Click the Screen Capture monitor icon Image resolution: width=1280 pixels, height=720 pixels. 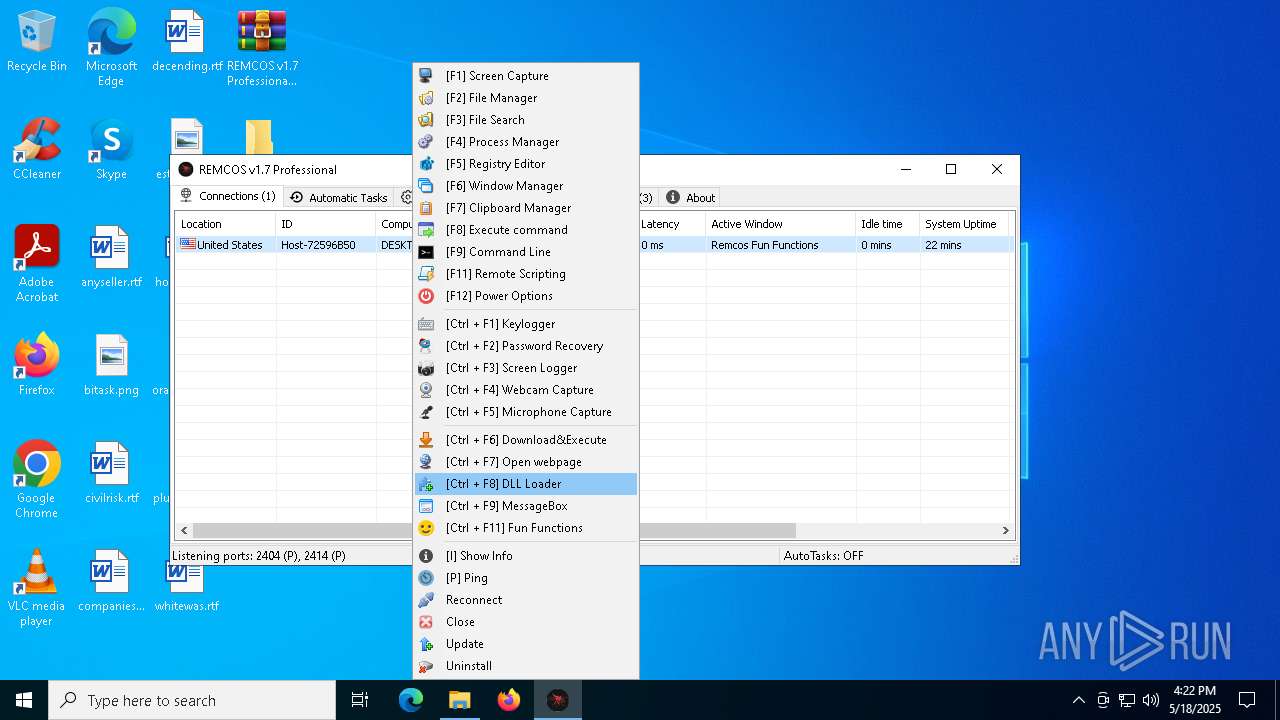pos(426,76)
